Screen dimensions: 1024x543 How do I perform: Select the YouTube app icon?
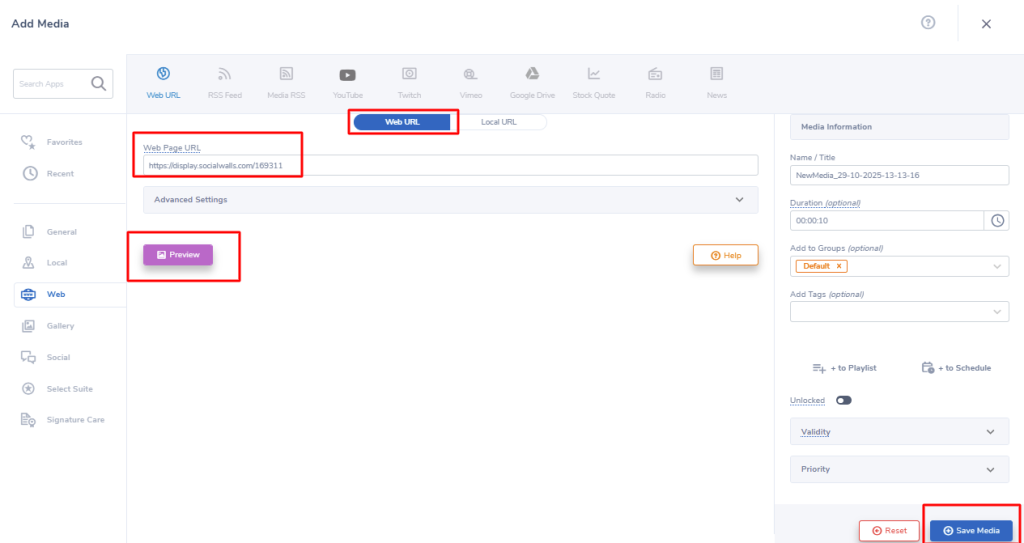347,75
